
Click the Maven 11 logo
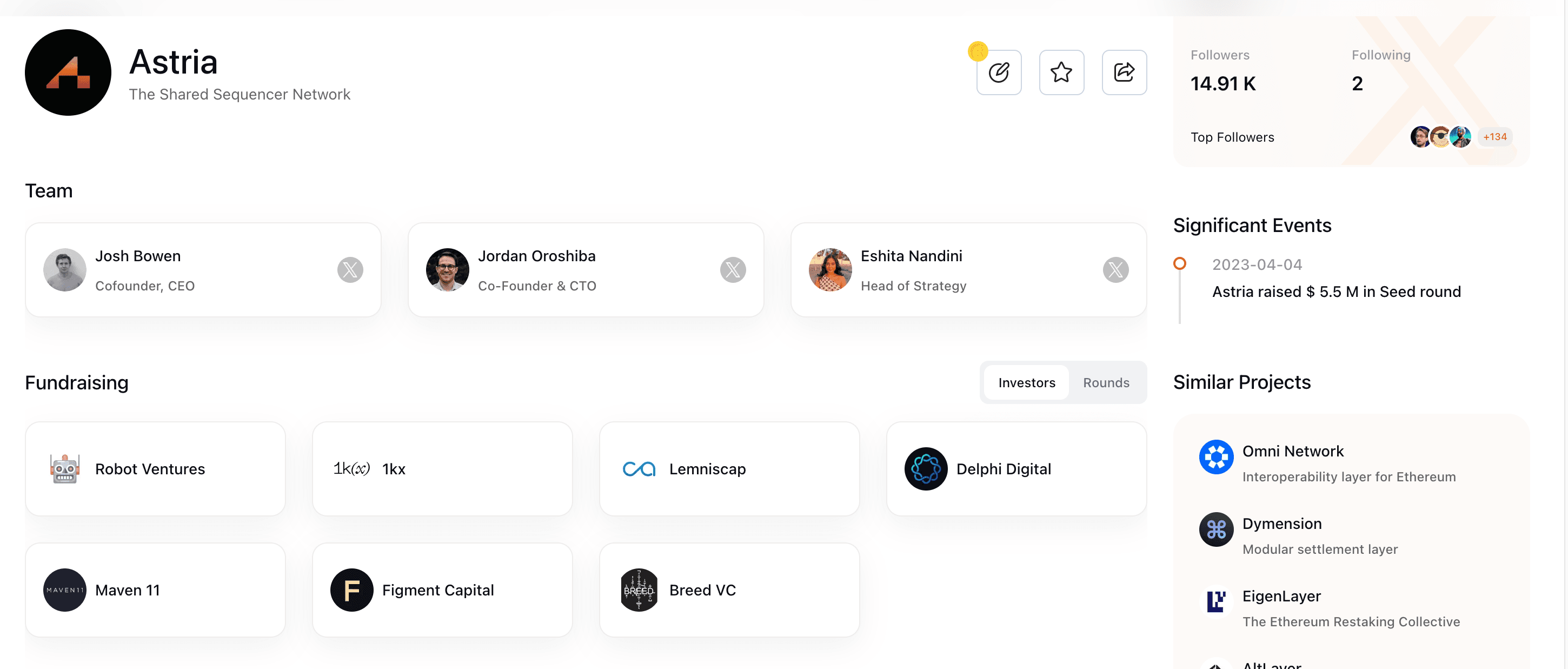tap(64, 590)
